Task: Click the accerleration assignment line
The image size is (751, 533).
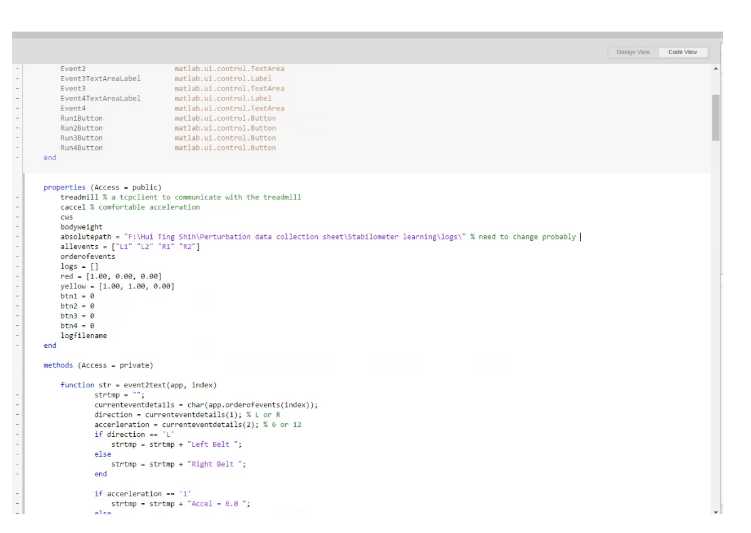Action: coord(198,425)
